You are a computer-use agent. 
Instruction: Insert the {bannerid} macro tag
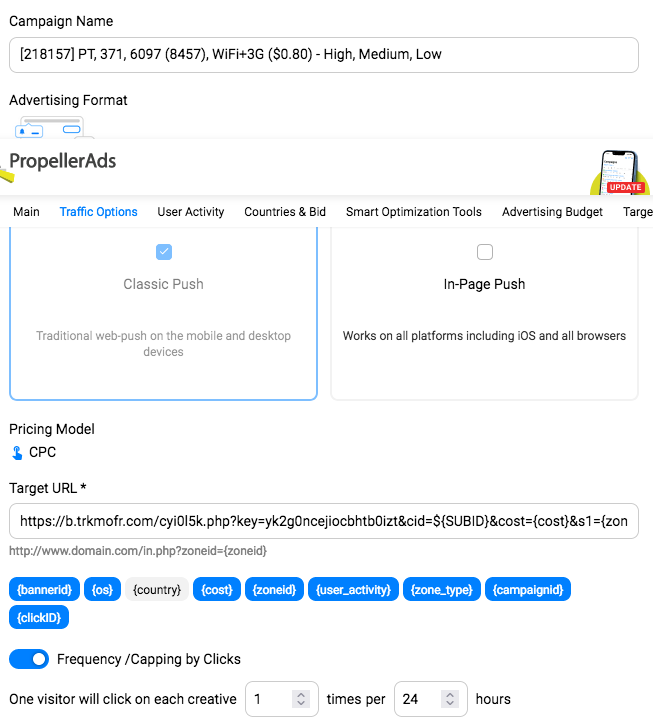(44, 589)
